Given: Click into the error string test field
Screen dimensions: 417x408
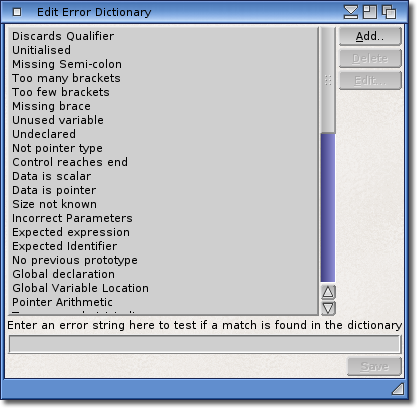Looking at the screenshot, I should tap(204, 344).
